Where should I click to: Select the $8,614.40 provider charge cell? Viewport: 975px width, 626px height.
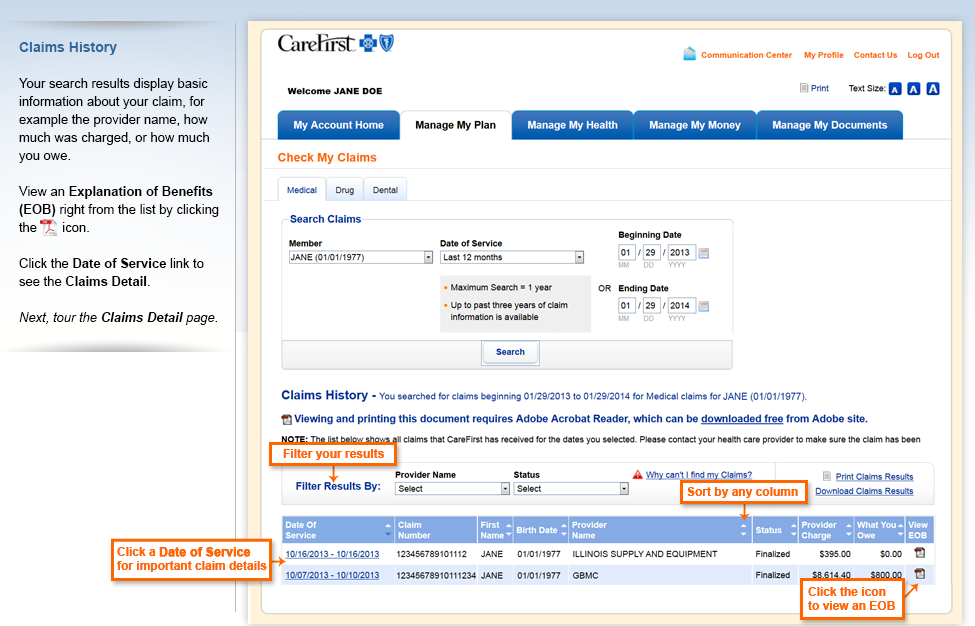pos(831,575)
